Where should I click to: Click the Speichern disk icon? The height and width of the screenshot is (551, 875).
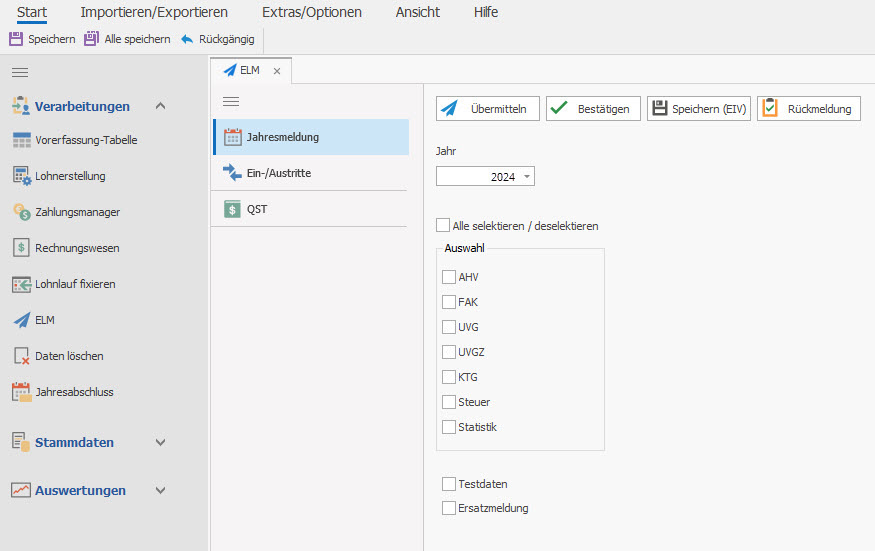pyautogui.click(x=16, y=39)
